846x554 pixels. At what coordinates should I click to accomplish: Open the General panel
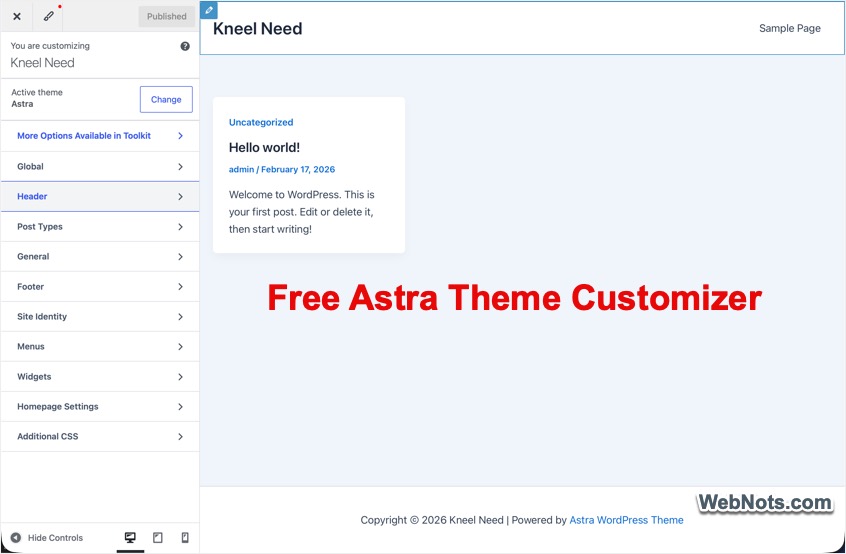point(100,257)
